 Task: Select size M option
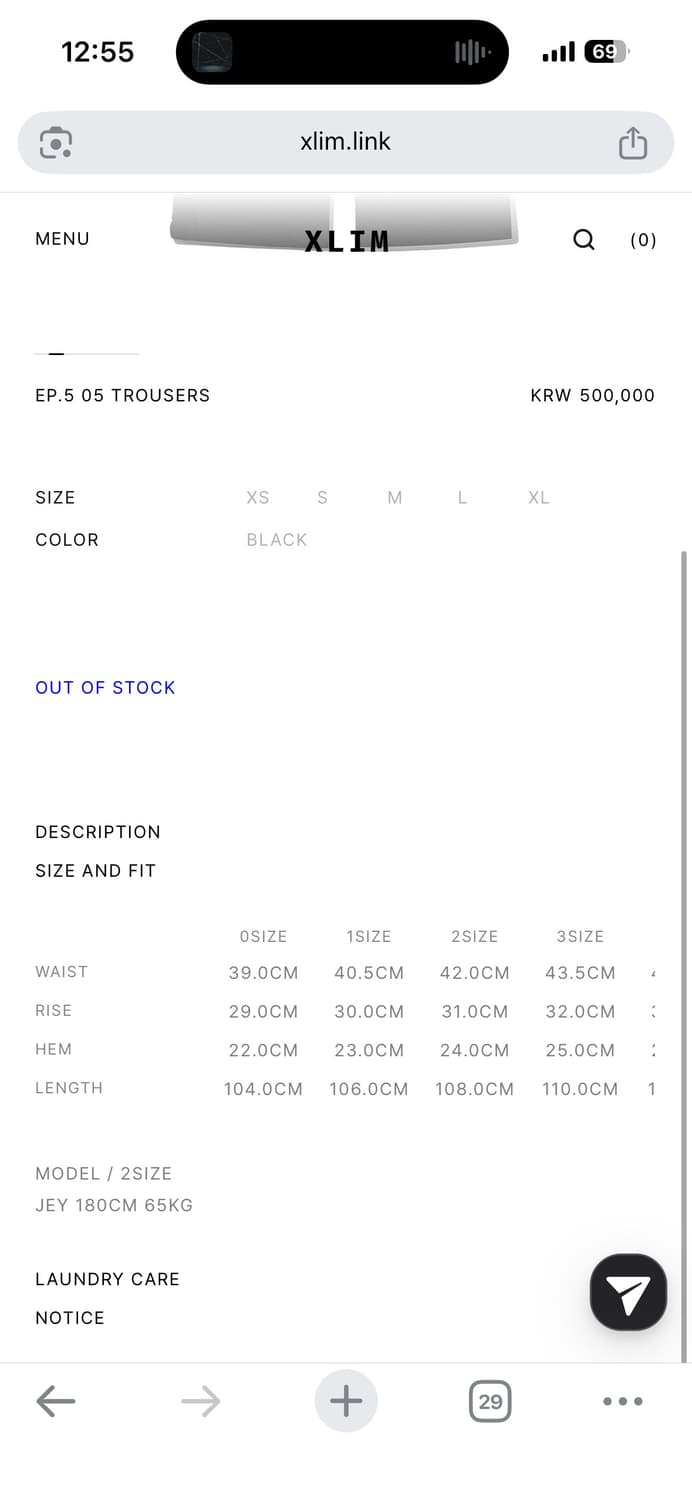(x=395, y=498)
